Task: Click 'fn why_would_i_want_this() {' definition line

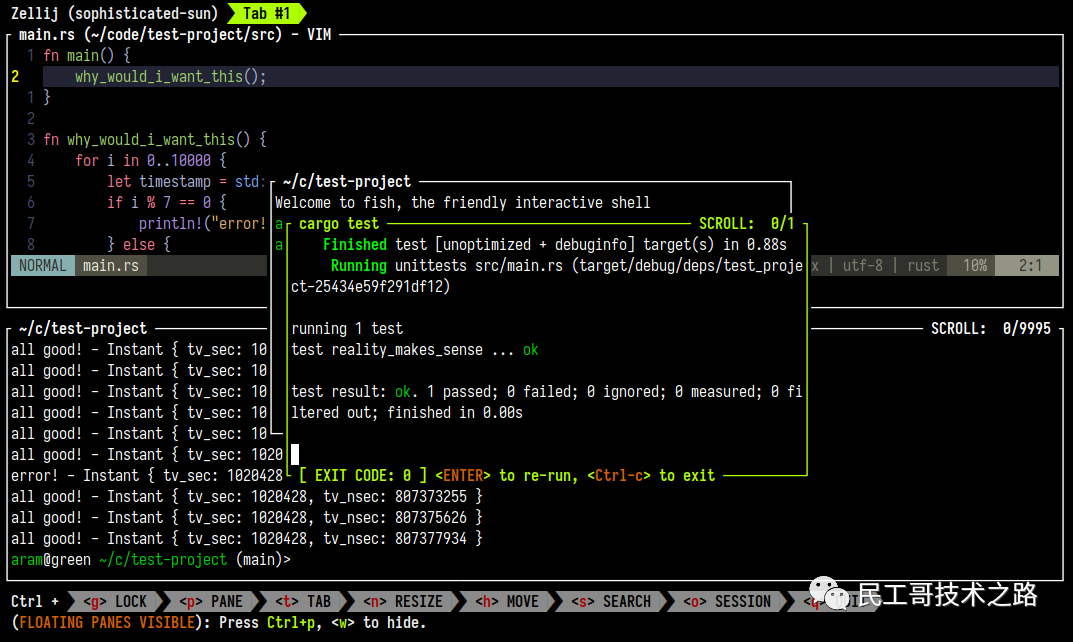Action: (155, 140)
